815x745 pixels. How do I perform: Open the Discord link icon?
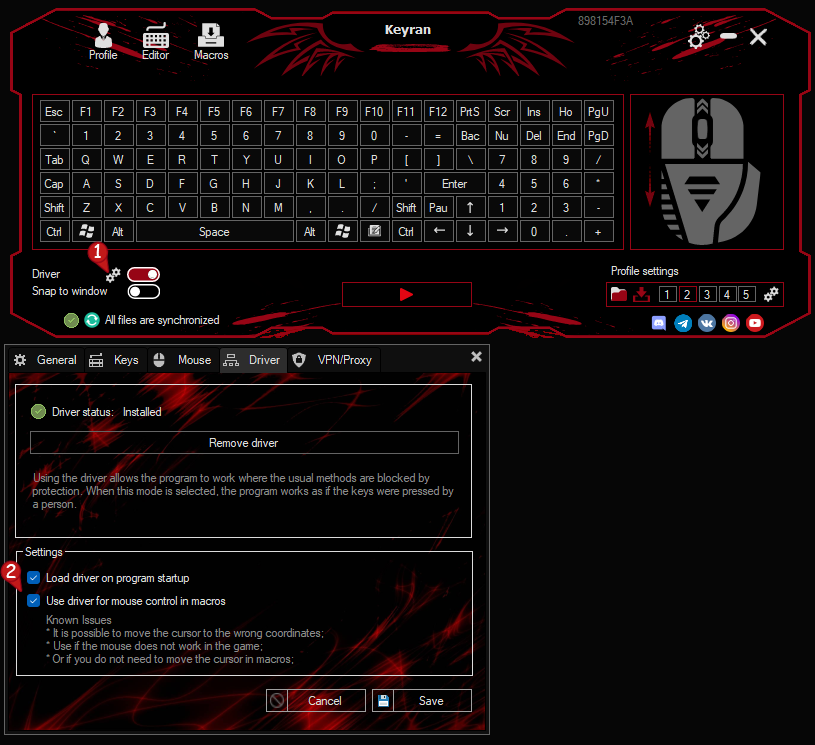[659, 323]
